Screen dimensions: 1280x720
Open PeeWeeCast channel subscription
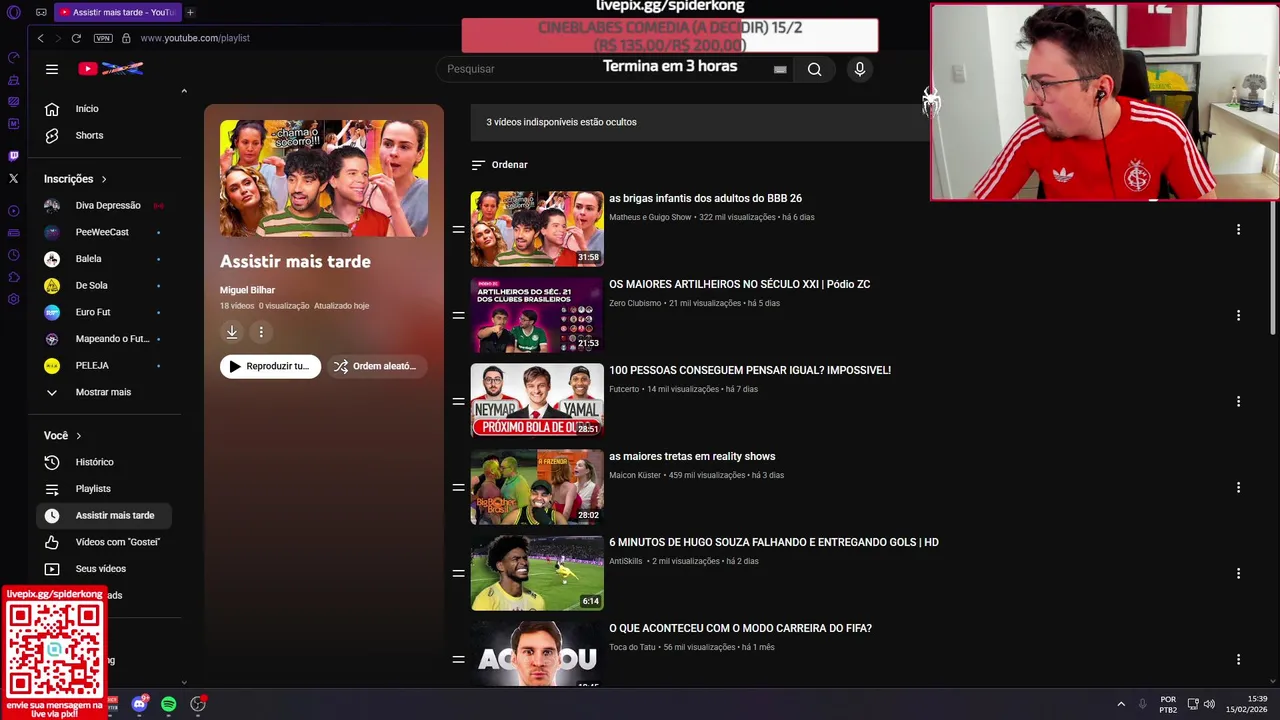pyautogui.click(x=103, y=232)
